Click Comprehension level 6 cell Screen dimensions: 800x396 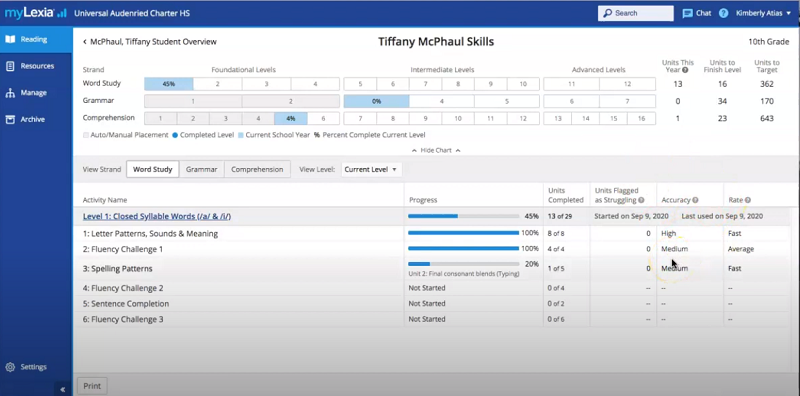[x=323, y=118]
